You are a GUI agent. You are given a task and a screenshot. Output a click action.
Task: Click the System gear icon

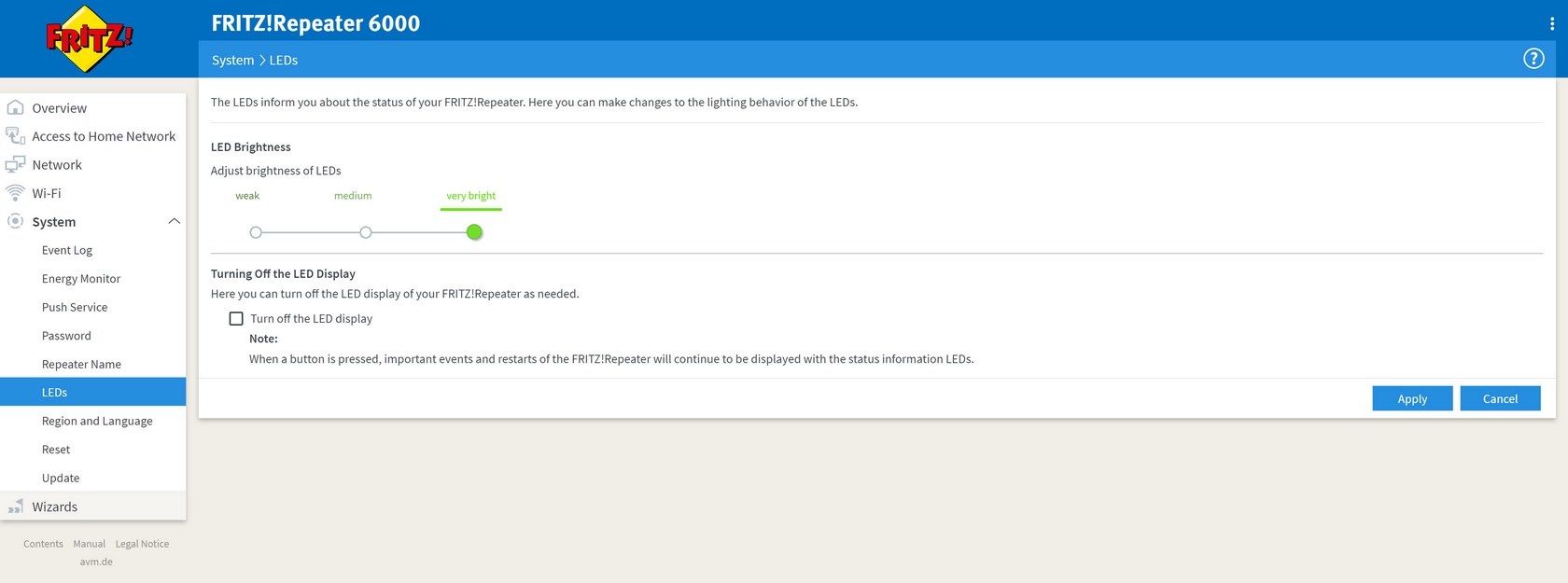15,221
